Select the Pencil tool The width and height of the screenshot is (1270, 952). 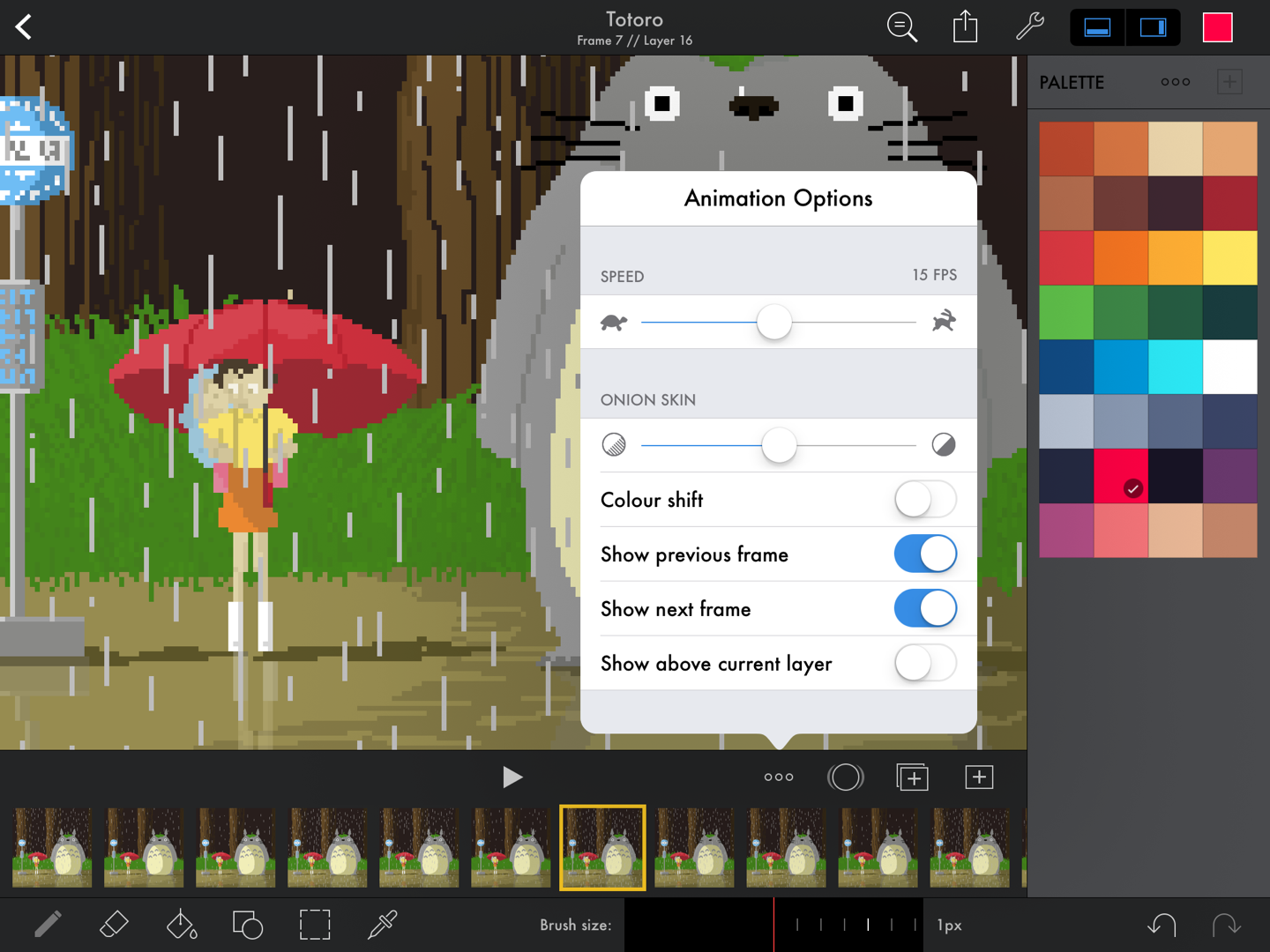(x=48, y=925)
